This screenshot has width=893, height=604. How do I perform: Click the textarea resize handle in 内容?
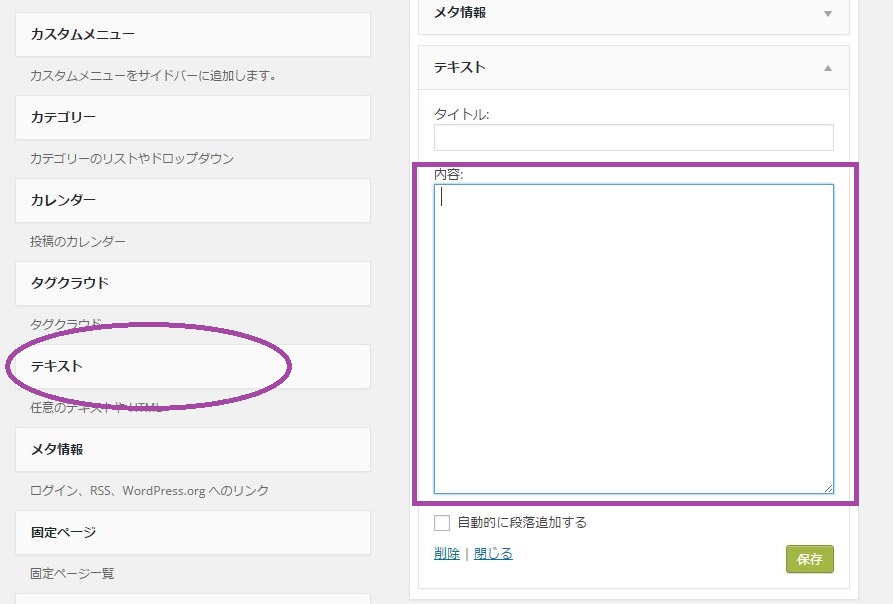click(x=828, y=488)
